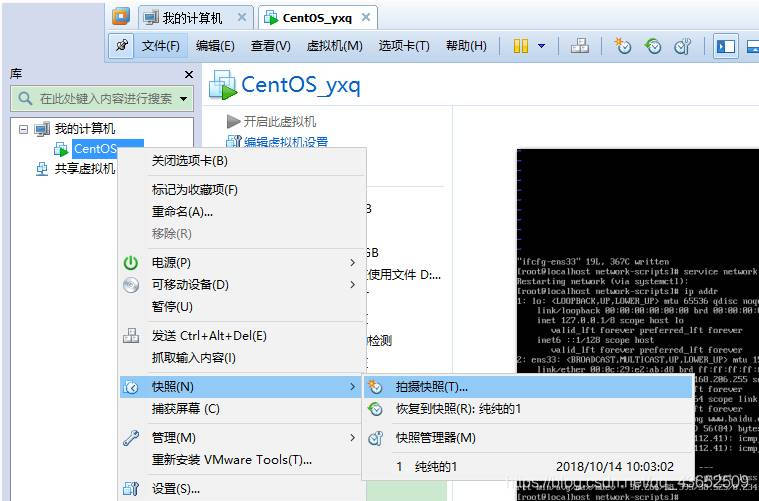Switch to the CentOS_yxq tab
The image size is (759, 501).
[317, 18]
